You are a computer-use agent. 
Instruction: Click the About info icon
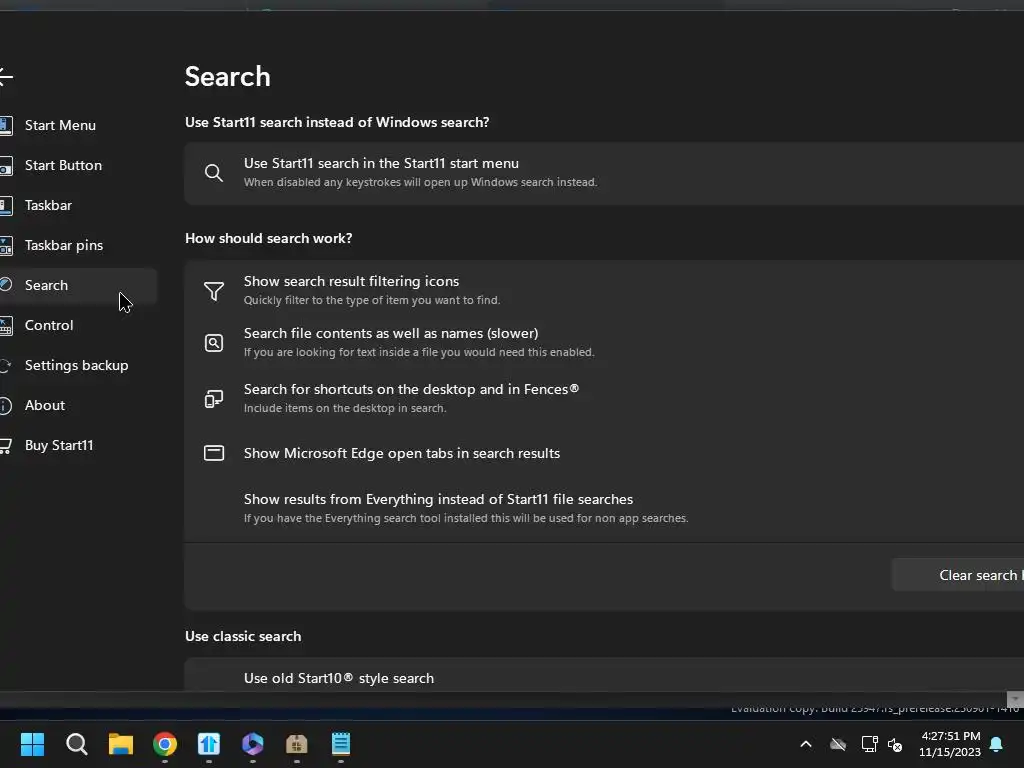coord(5,406)
